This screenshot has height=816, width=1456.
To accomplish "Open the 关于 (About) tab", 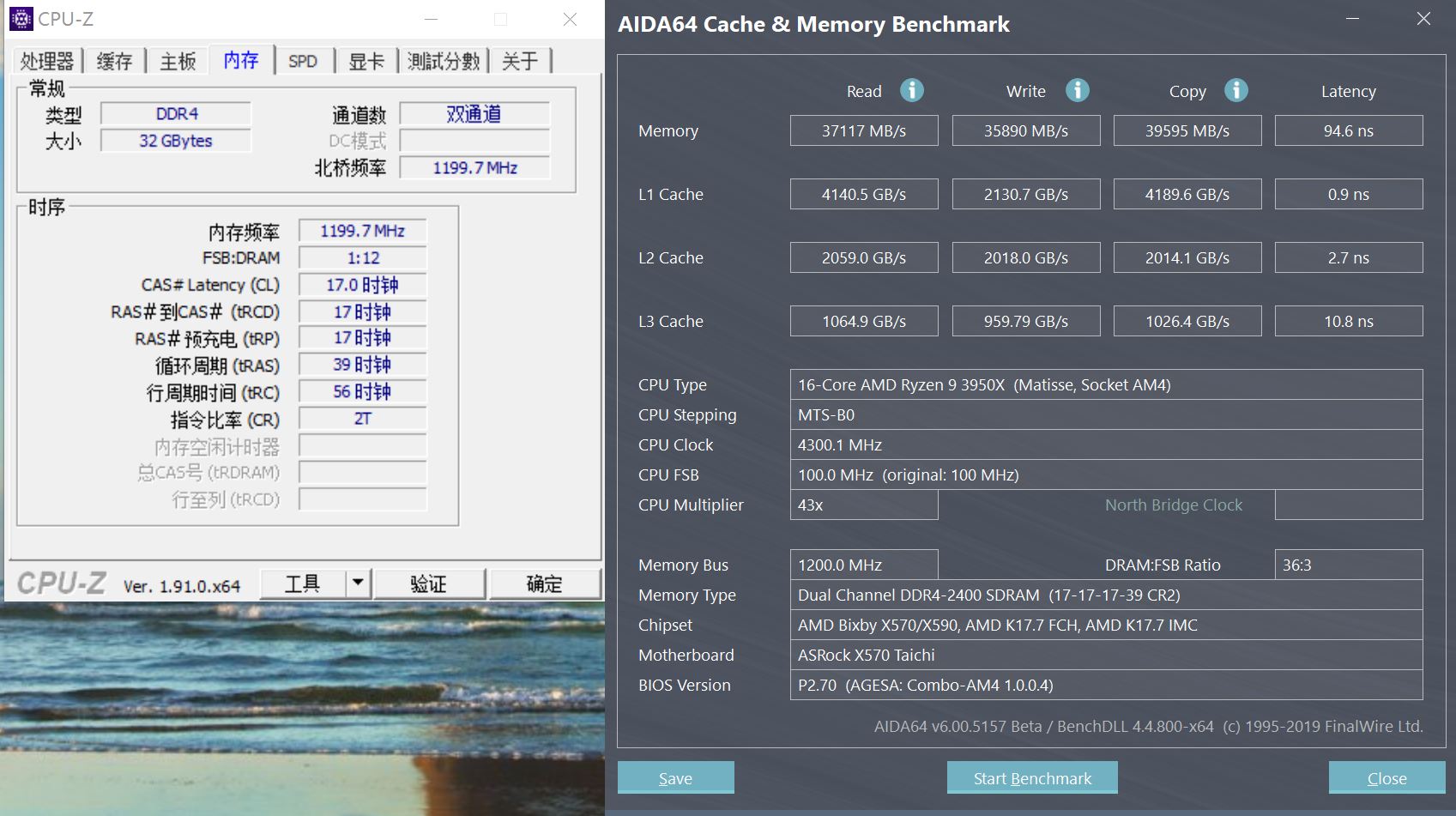I will tap(520, 60).
